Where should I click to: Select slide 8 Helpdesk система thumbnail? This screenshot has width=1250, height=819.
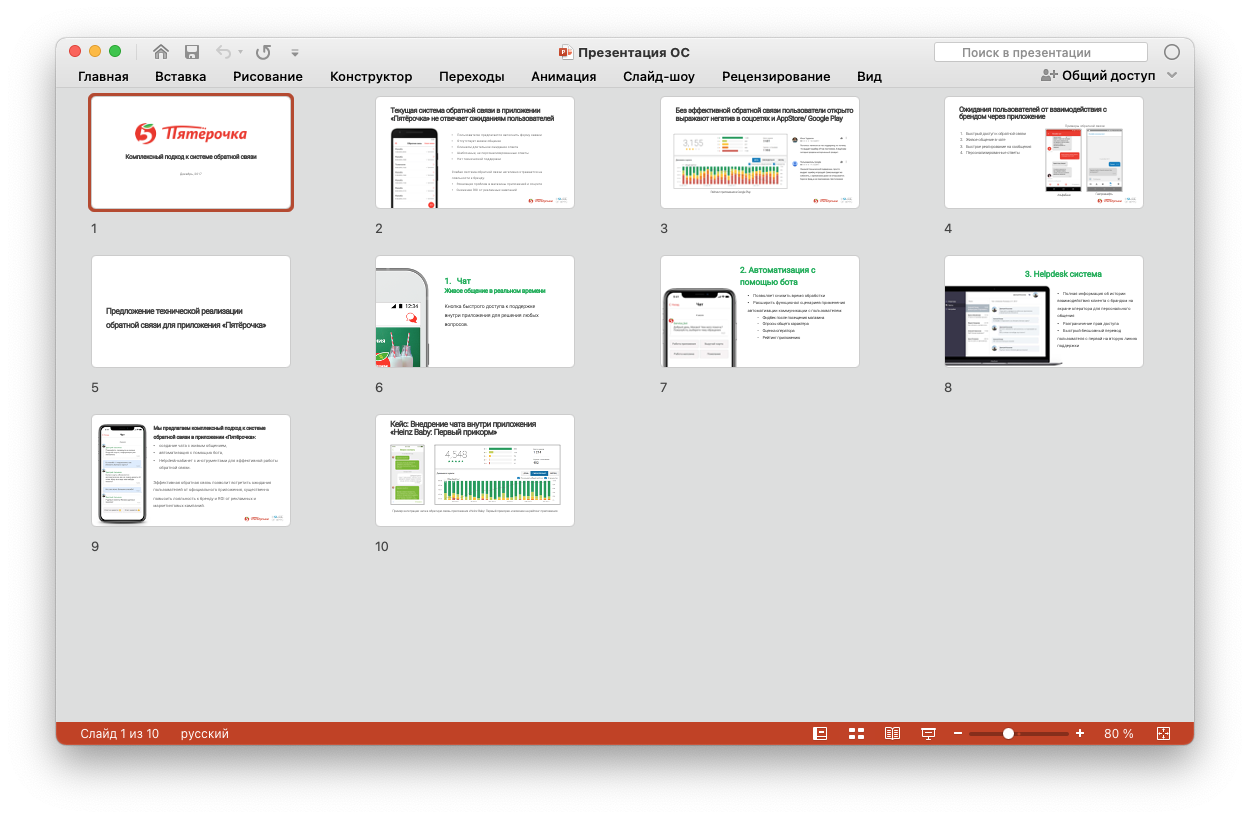point(1044,311)
